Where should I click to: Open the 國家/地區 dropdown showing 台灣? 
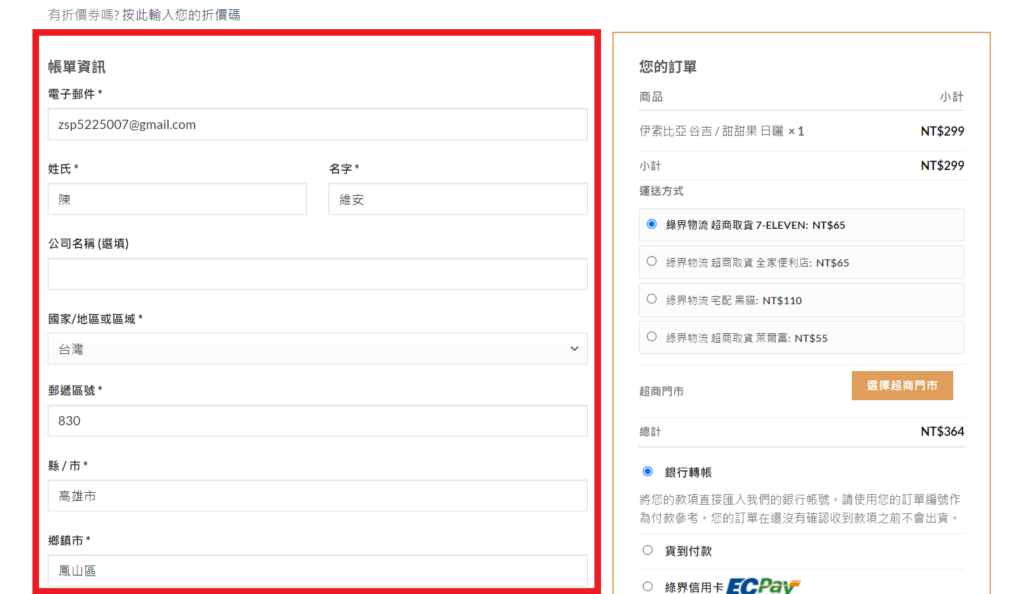pos(317,349)
